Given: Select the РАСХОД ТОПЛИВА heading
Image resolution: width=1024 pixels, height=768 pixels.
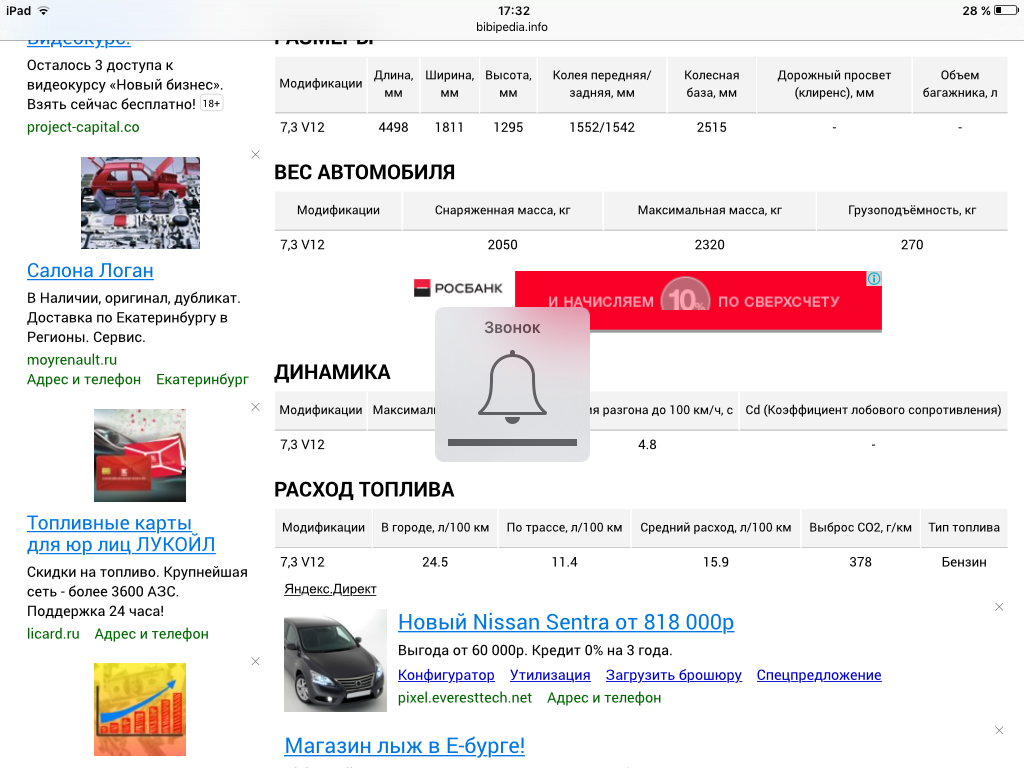Looking at the screenshot, I should 364,489.
